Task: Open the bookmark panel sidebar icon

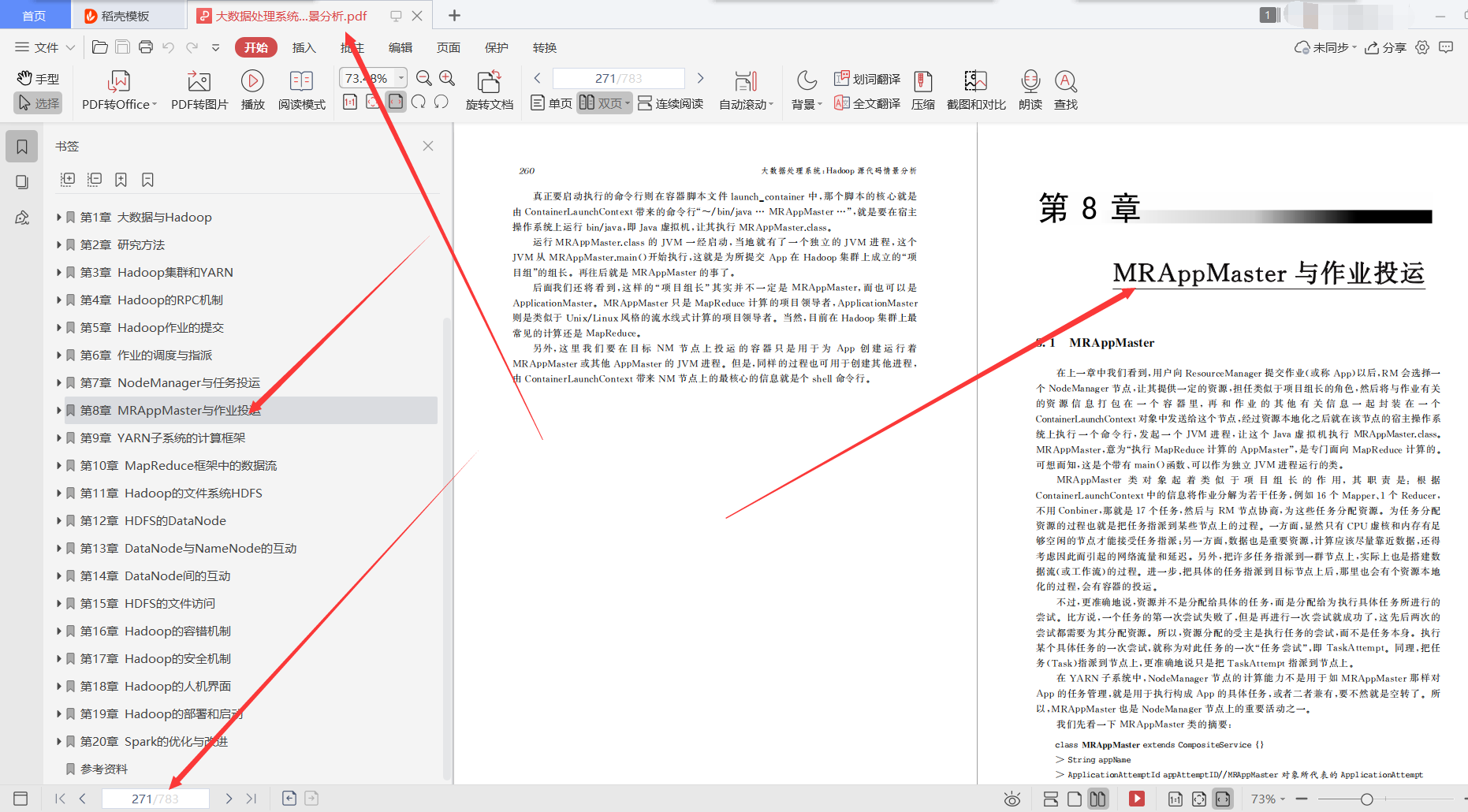Action: click(x=22, y=147)
